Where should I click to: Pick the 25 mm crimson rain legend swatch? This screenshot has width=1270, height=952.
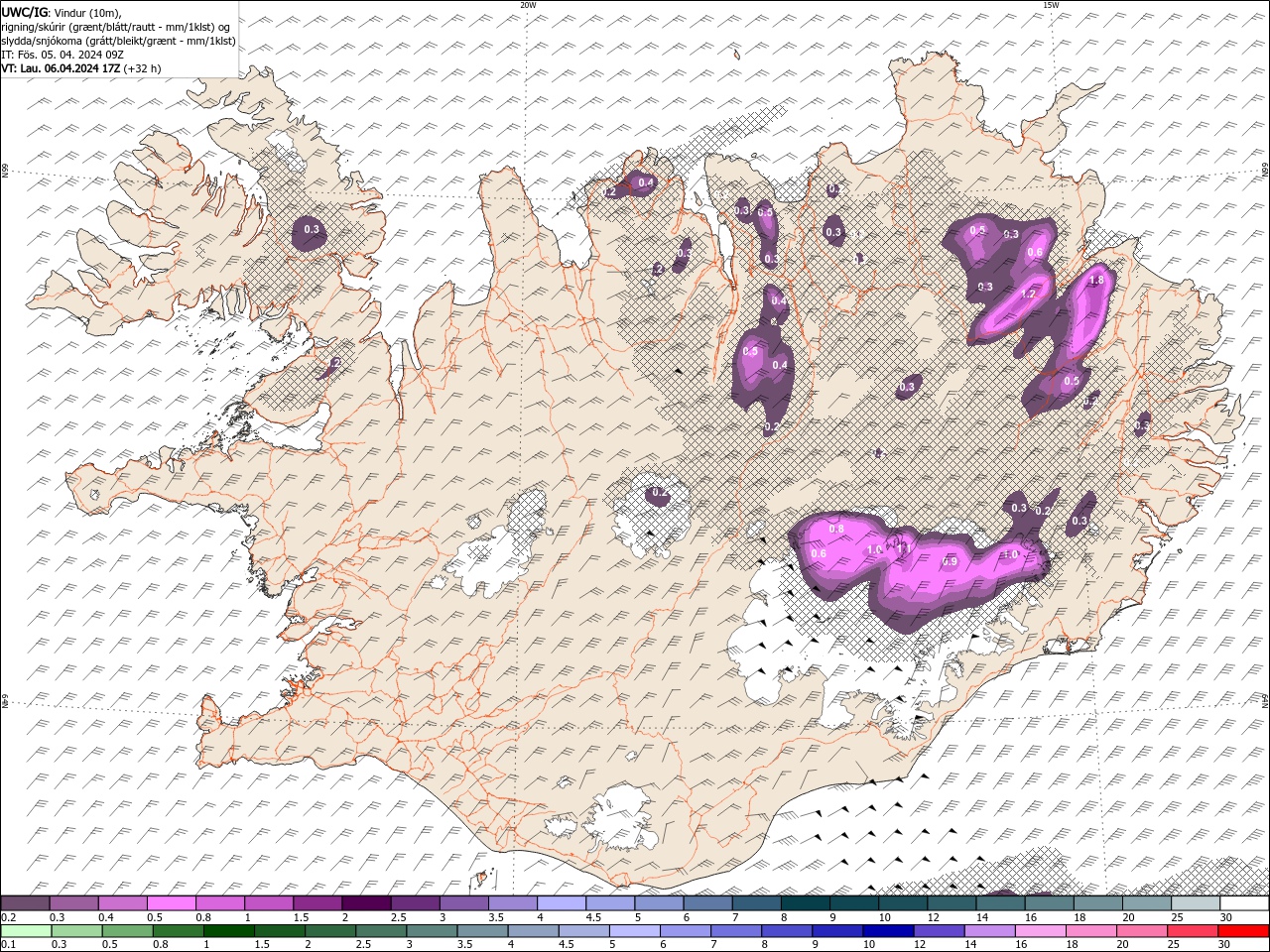point(1193,931)
